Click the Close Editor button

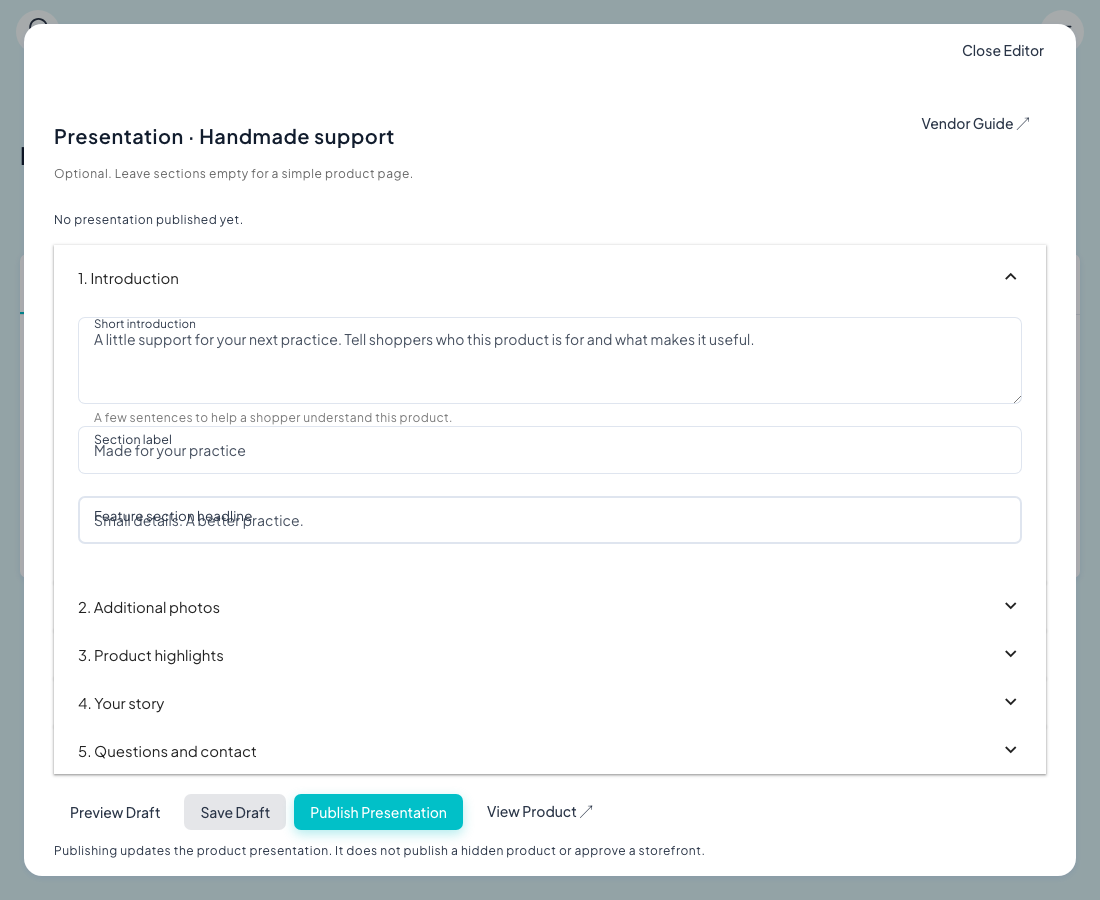coord(1002,51)
